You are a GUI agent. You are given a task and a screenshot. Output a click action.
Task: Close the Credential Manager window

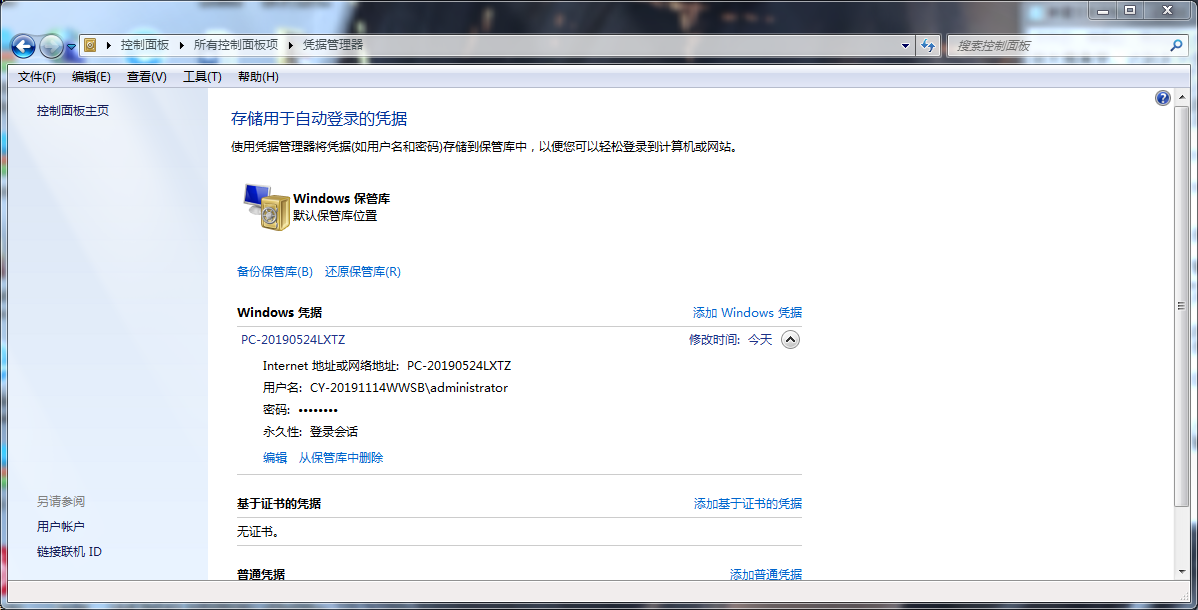pos(1167,10)
